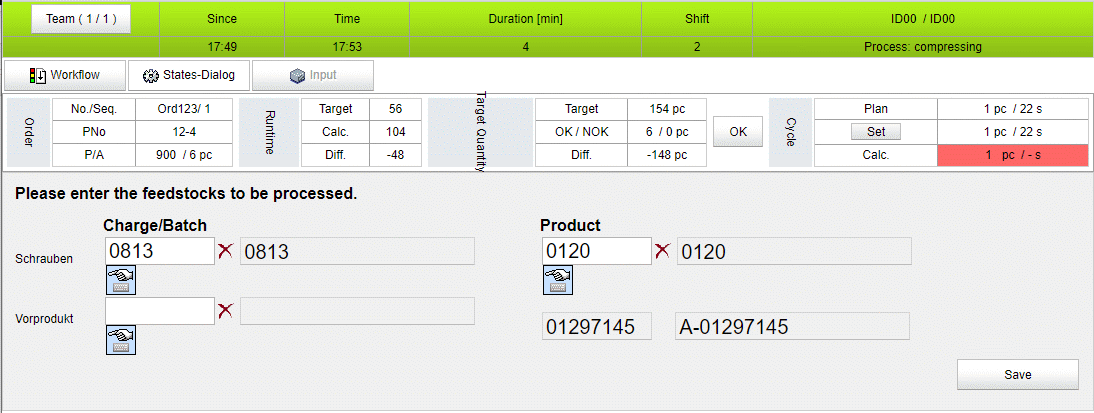Select the A-01297145 product field
Screen dimensions: 1094x413
pyautogui.click(x=793, y=326)
